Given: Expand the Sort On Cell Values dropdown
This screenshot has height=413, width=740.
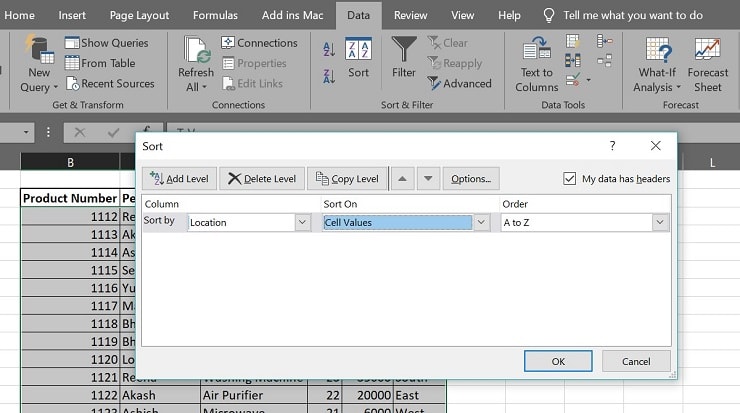Looking at the screenshot, I should coord(482,223).
